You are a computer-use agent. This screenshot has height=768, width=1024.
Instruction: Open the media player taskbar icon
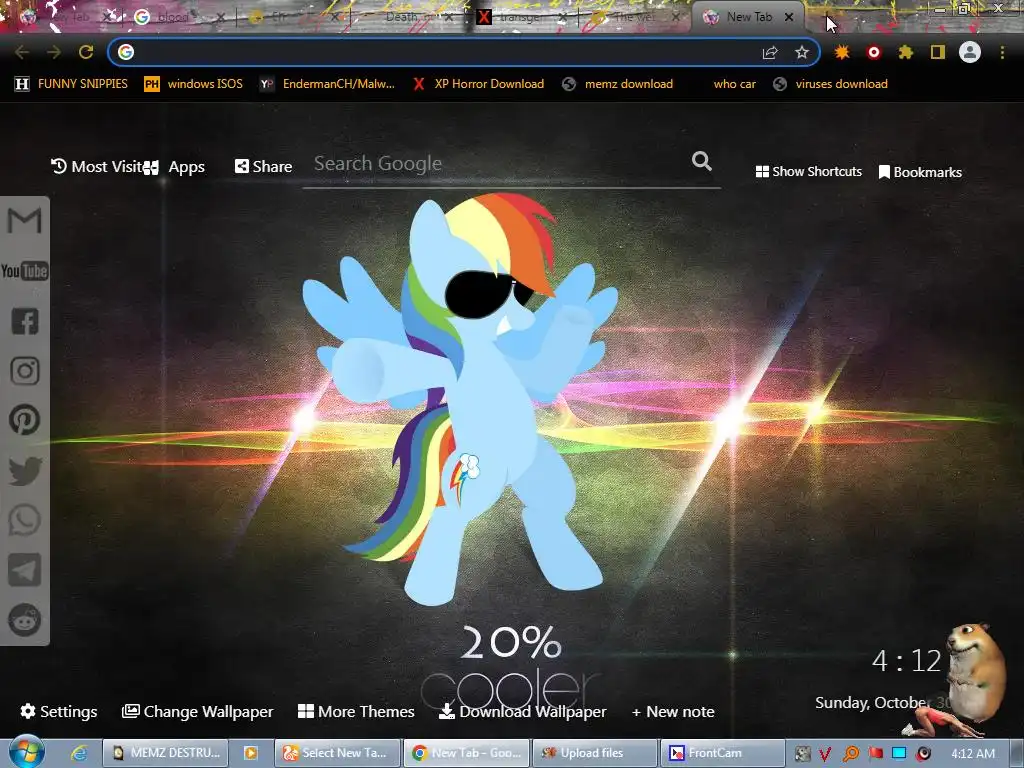point(250,753)
